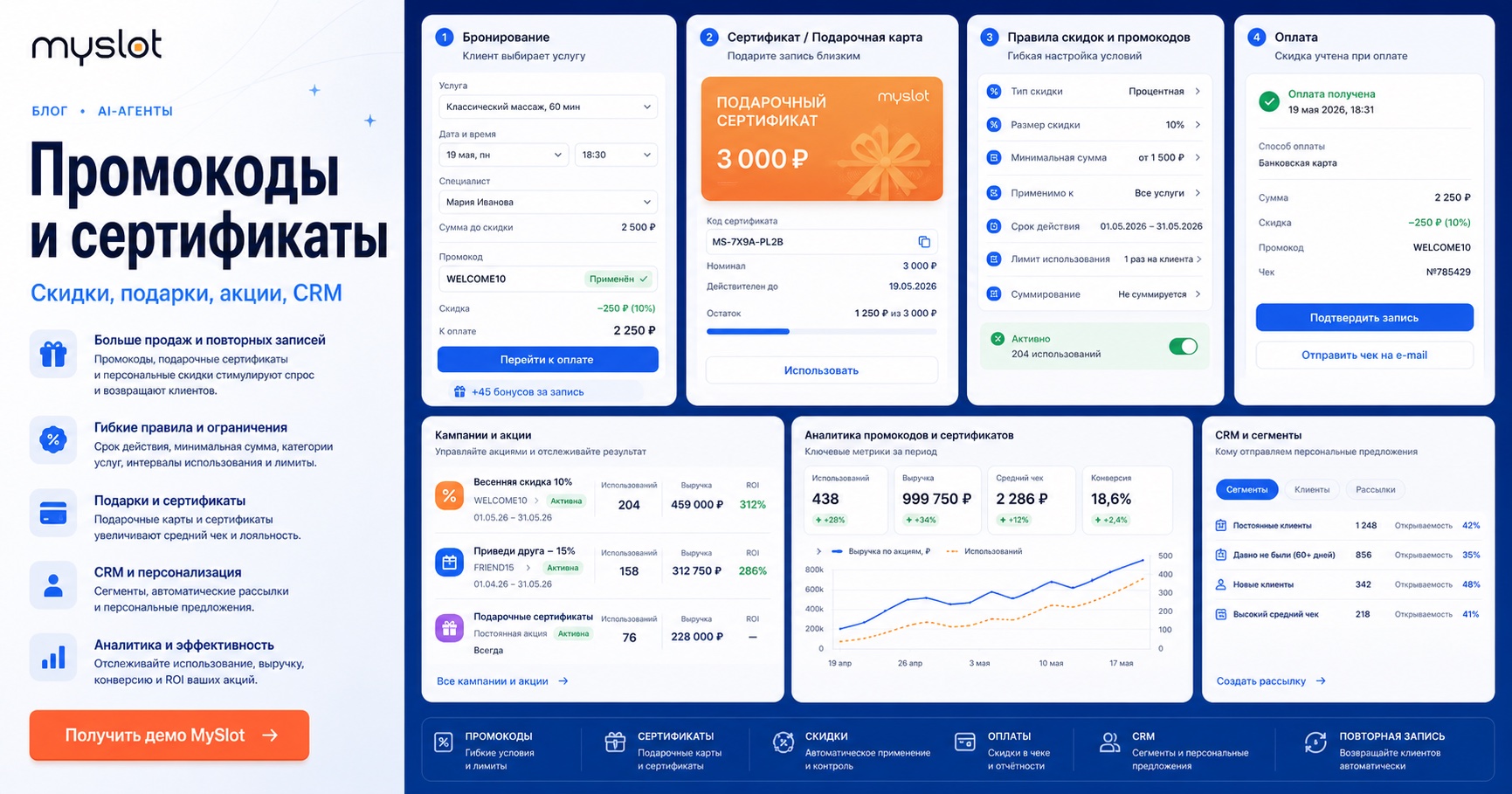Click the icon of Постоянные клиенты segment

coord(1221,526)
